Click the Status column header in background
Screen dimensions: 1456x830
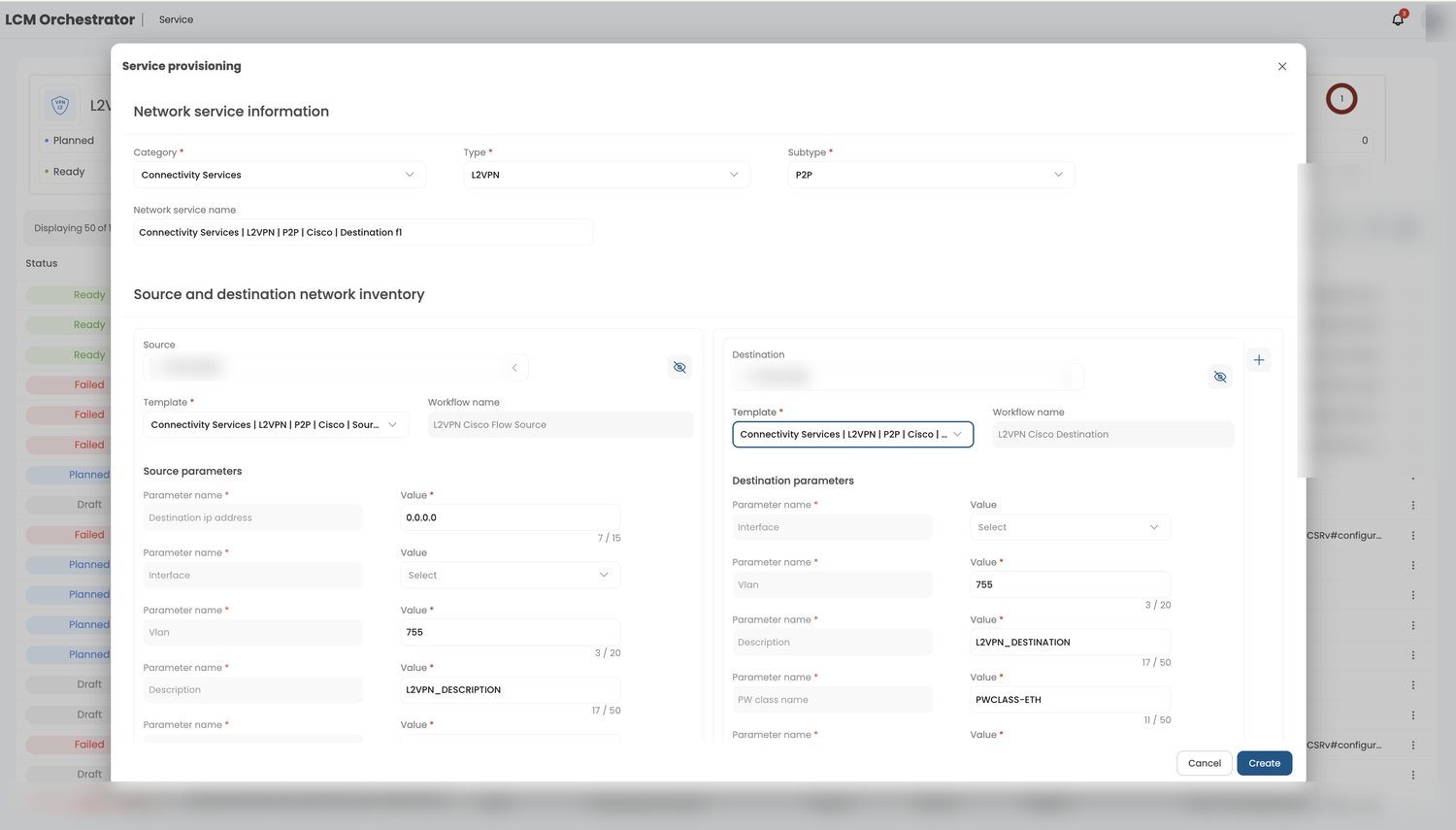tap(42, 263)
